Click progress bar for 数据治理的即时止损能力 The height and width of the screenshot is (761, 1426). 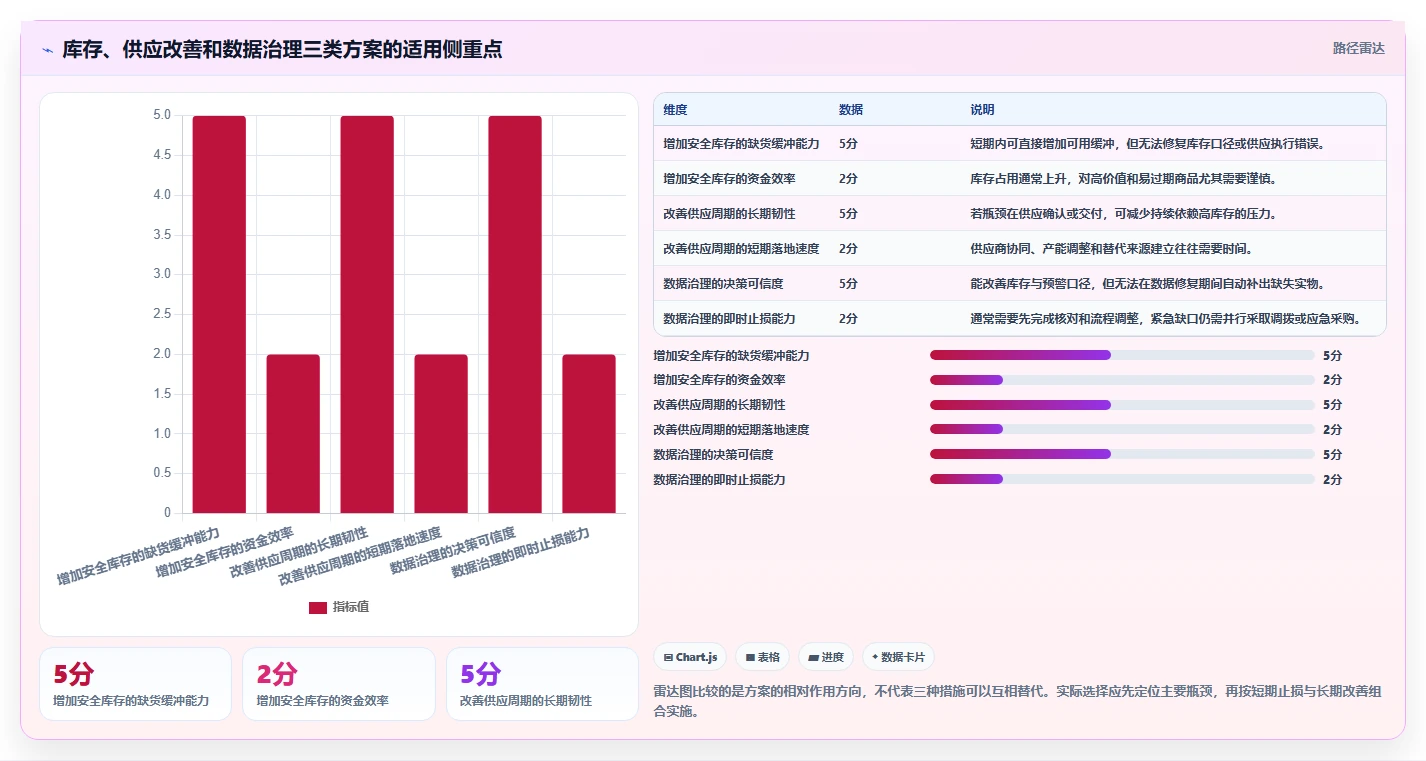coord(1122,479)
